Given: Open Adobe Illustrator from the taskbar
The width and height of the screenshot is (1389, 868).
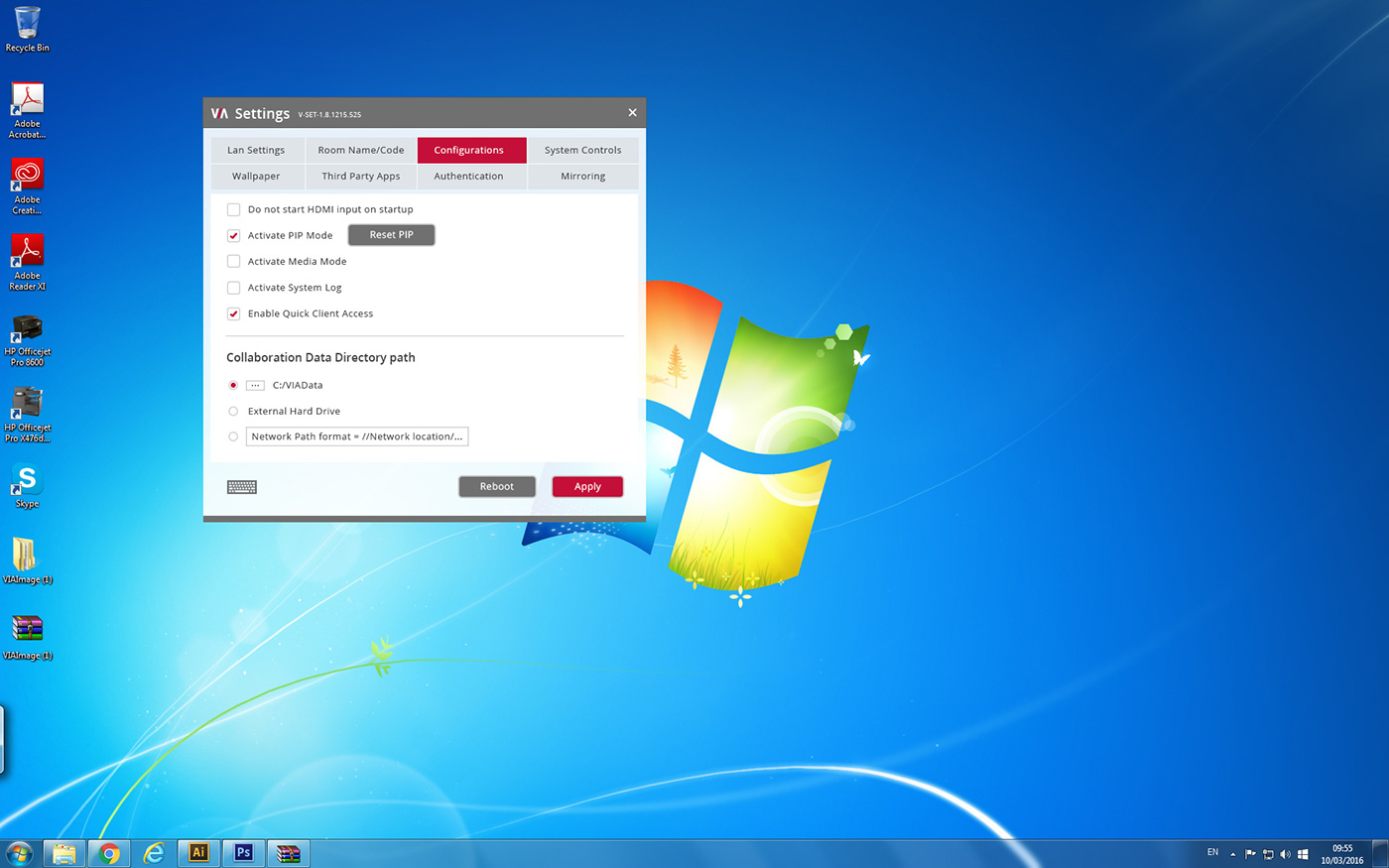Looking at the screenshot, I should 198,853.
